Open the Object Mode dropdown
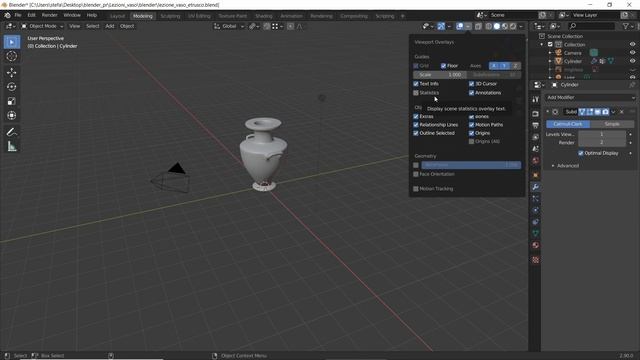The height and width of the screenshot is (360, 640). pyautogui.click(x=42, y=27)
